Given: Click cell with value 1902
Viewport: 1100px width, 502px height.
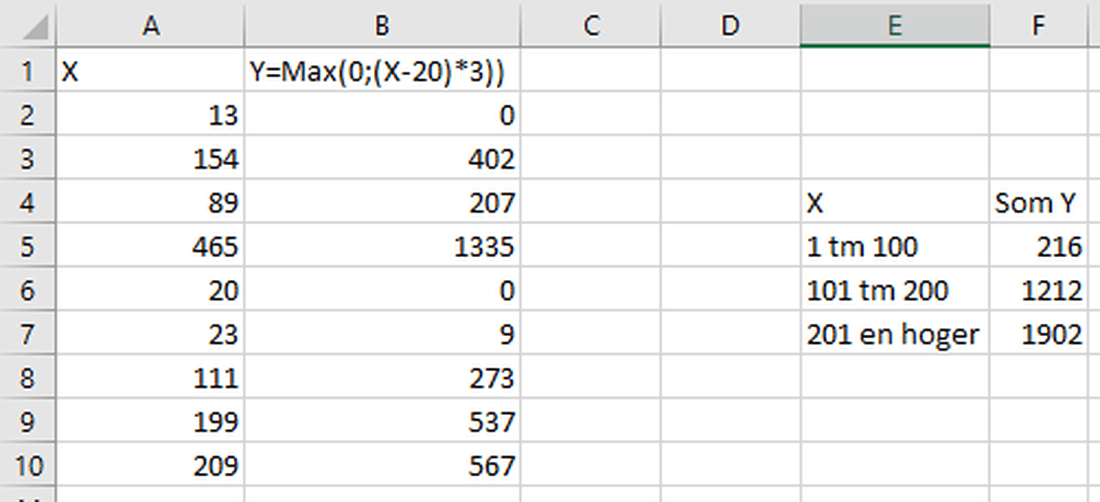Looking at the screenshot, I should pyautogui.click(x=1038, y=333).
